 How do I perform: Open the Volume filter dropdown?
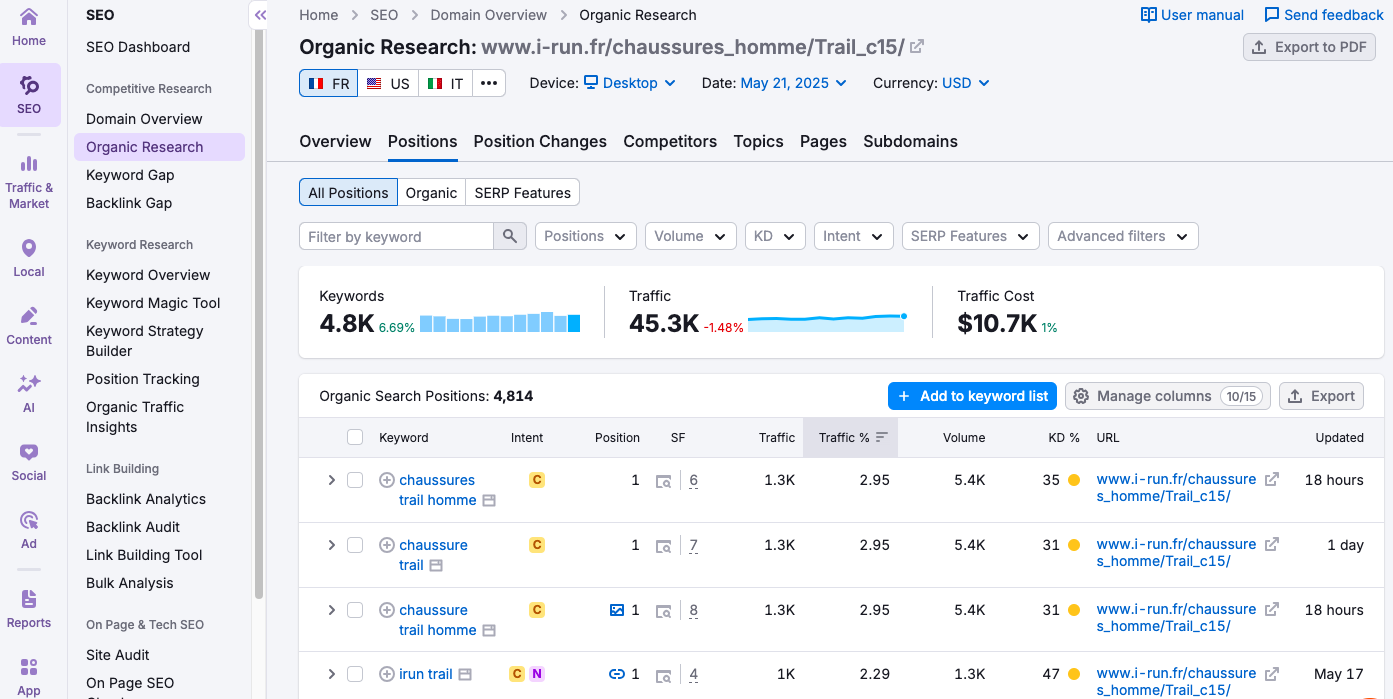(x=691, y=236)
